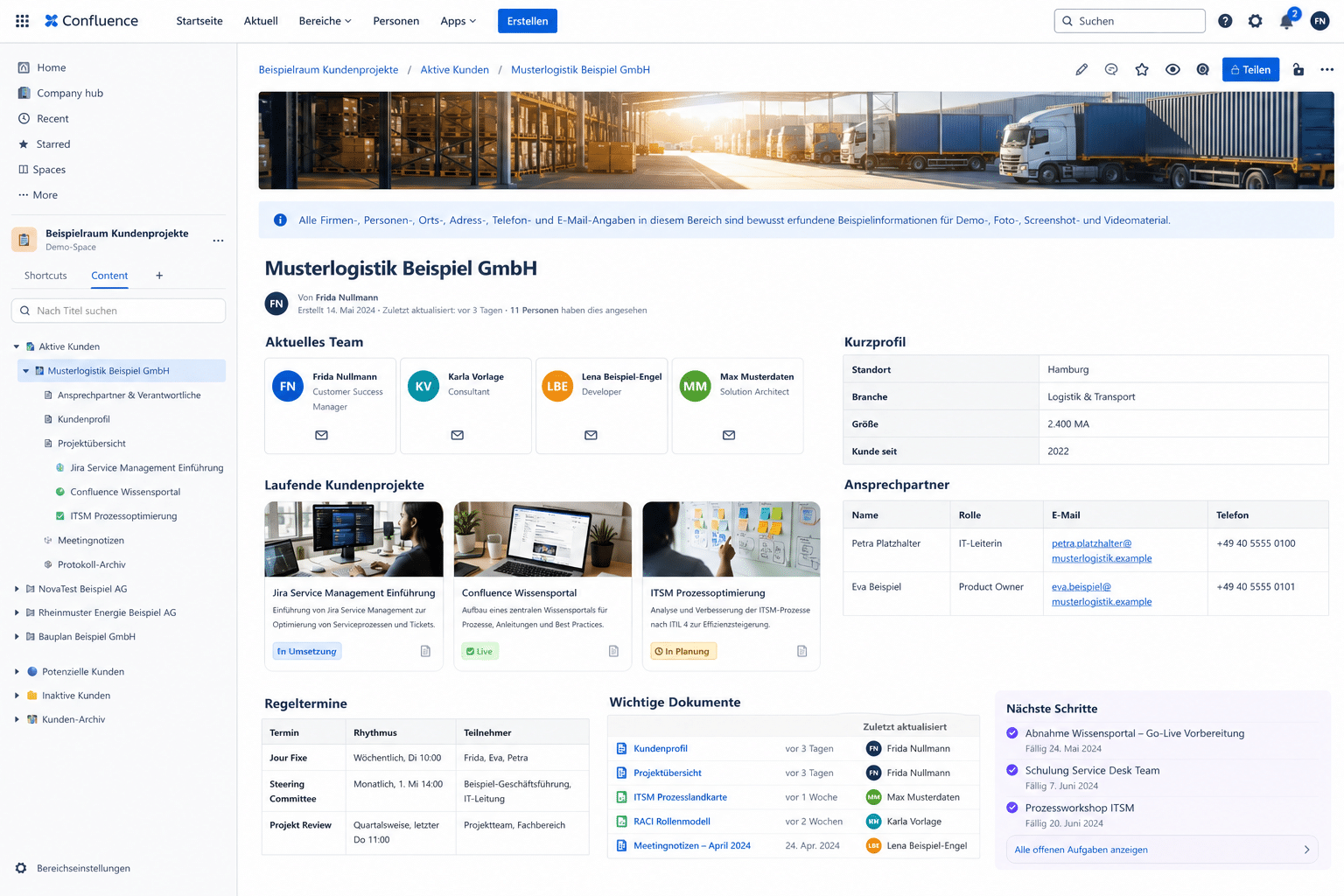1344x896 pixels.
Task: Click the edit page pencil icon
Action: point(1081,70)
